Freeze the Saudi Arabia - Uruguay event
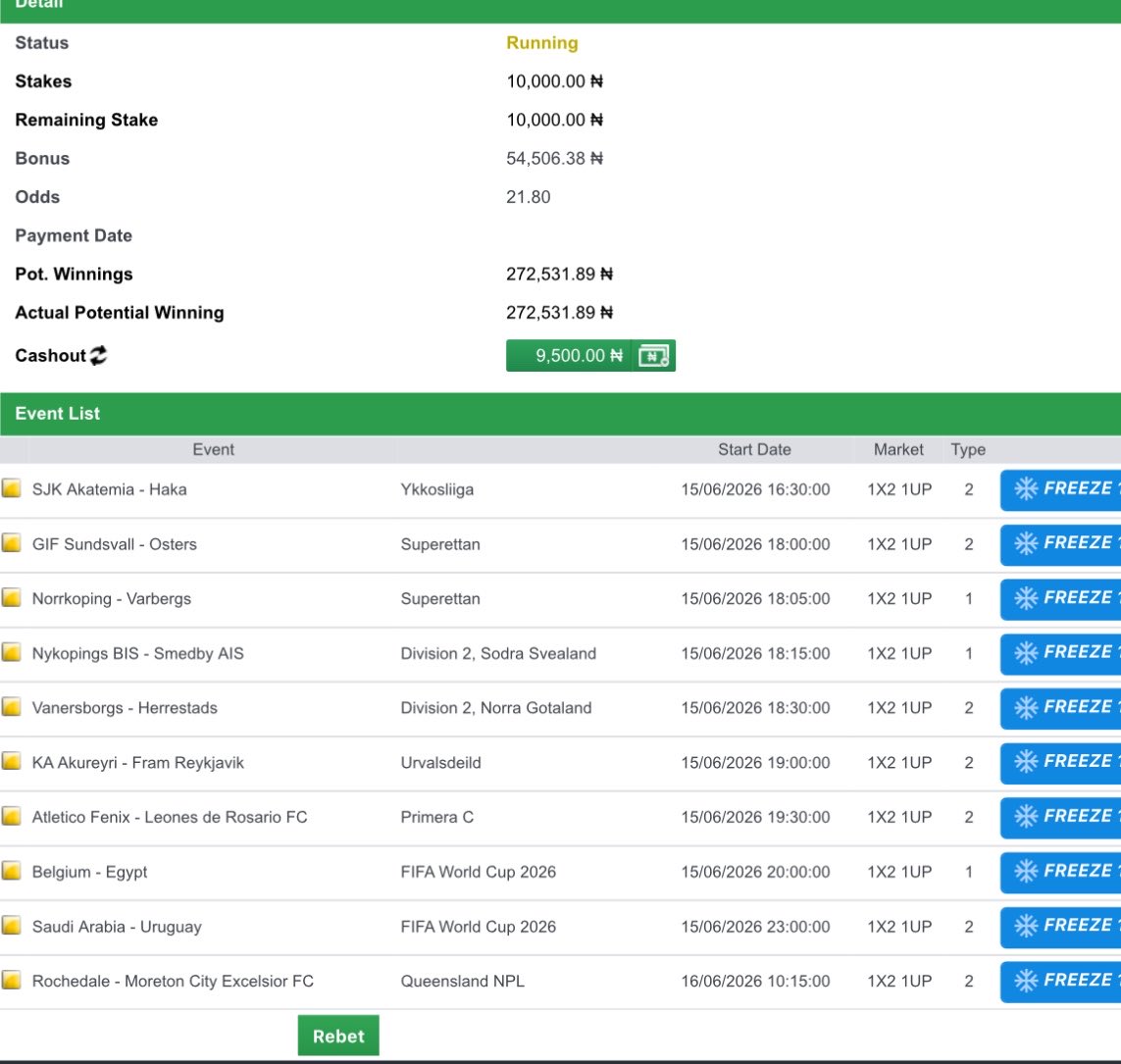The height and width of the screenshot is (1064, 1121). point(1060,927)
